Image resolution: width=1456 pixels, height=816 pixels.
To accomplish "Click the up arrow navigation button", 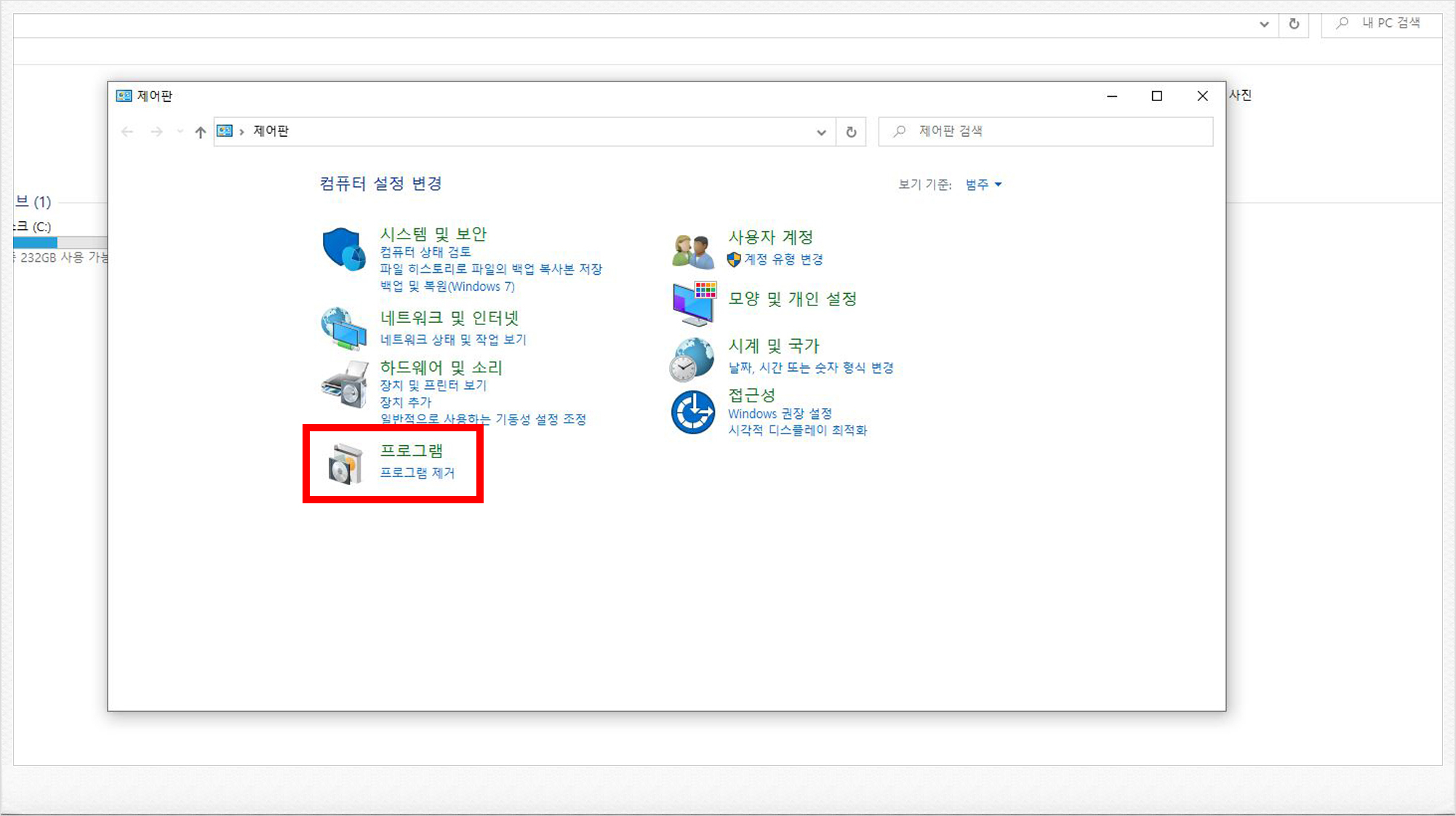I will point(200,132).
